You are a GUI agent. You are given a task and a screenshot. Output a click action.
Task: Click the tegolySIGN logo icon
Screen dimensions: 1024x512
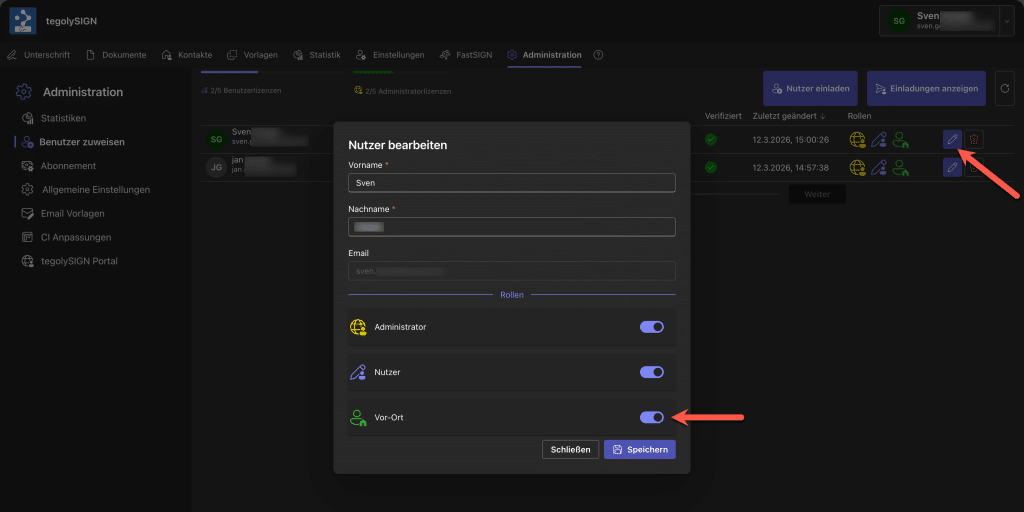(22, 20)
